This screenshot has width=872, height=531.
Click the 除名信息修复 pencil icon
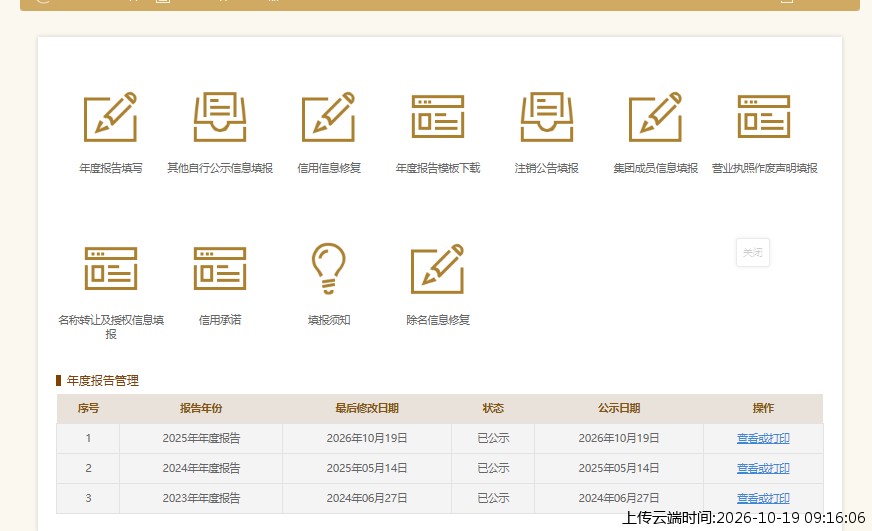tap(438, 269)
